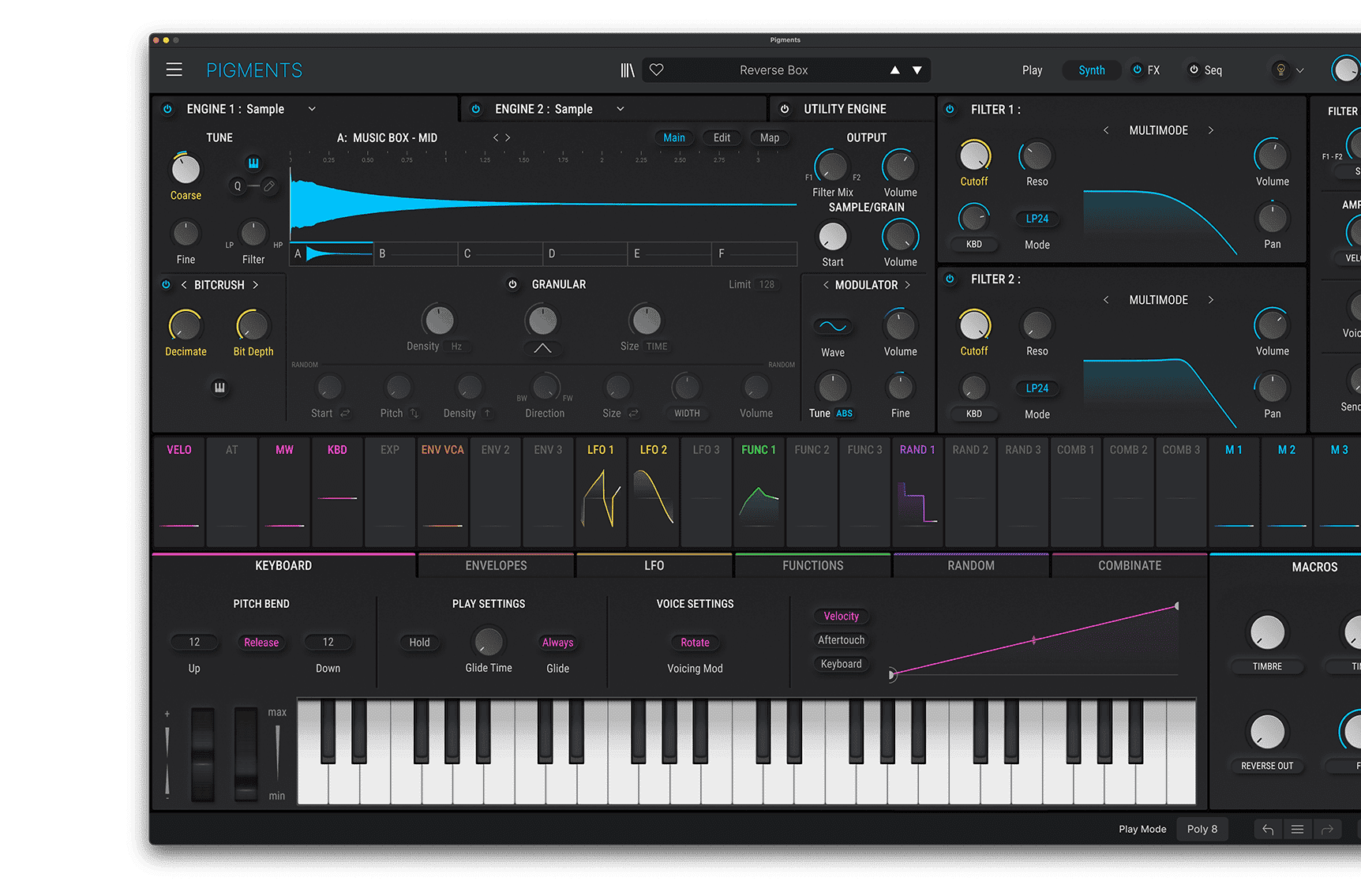Click the TIMBRE macro knob
Image resolution: width=1361 pixels, height=896 pixels.
[x=1267, y=632]
